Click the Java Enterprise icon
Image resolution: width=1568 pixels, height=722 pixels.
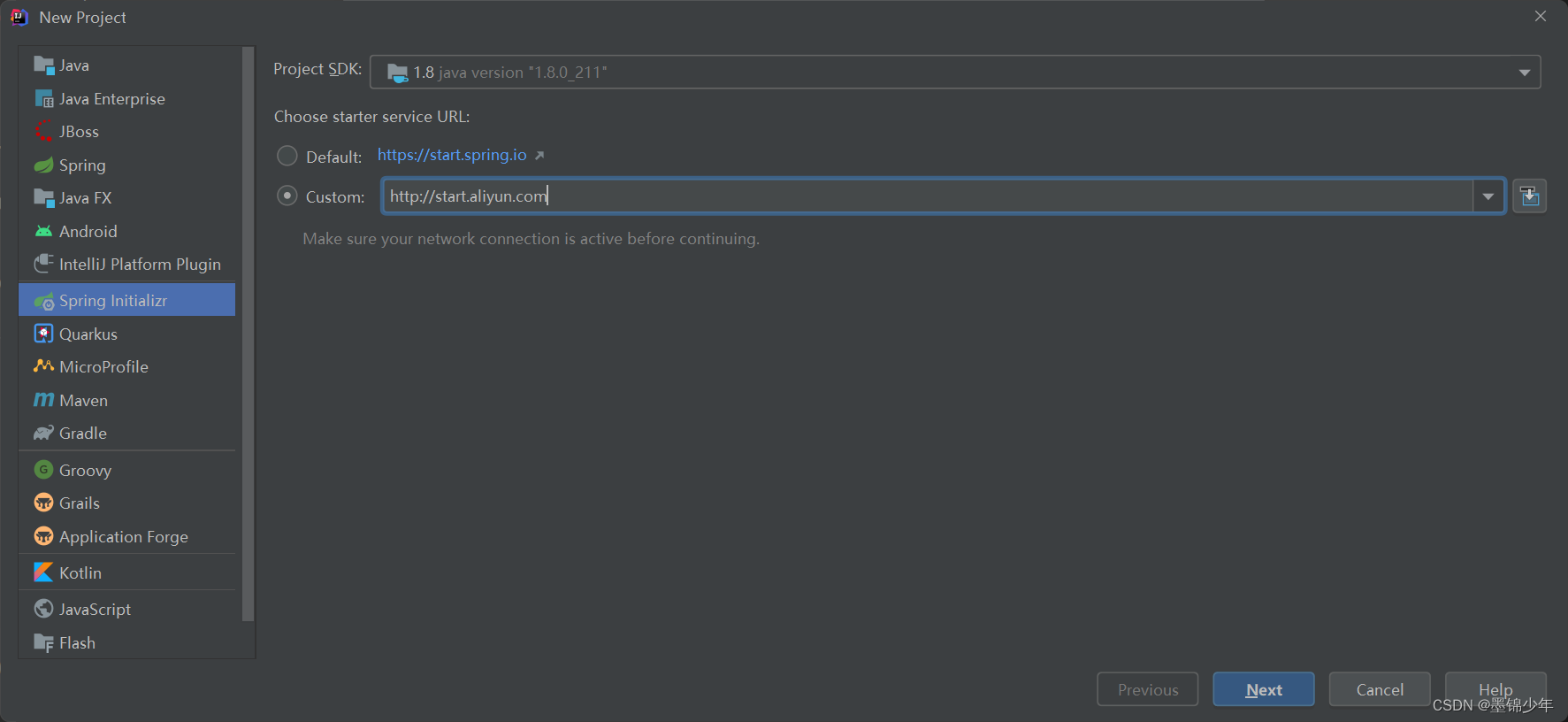[x=43, y=98]
